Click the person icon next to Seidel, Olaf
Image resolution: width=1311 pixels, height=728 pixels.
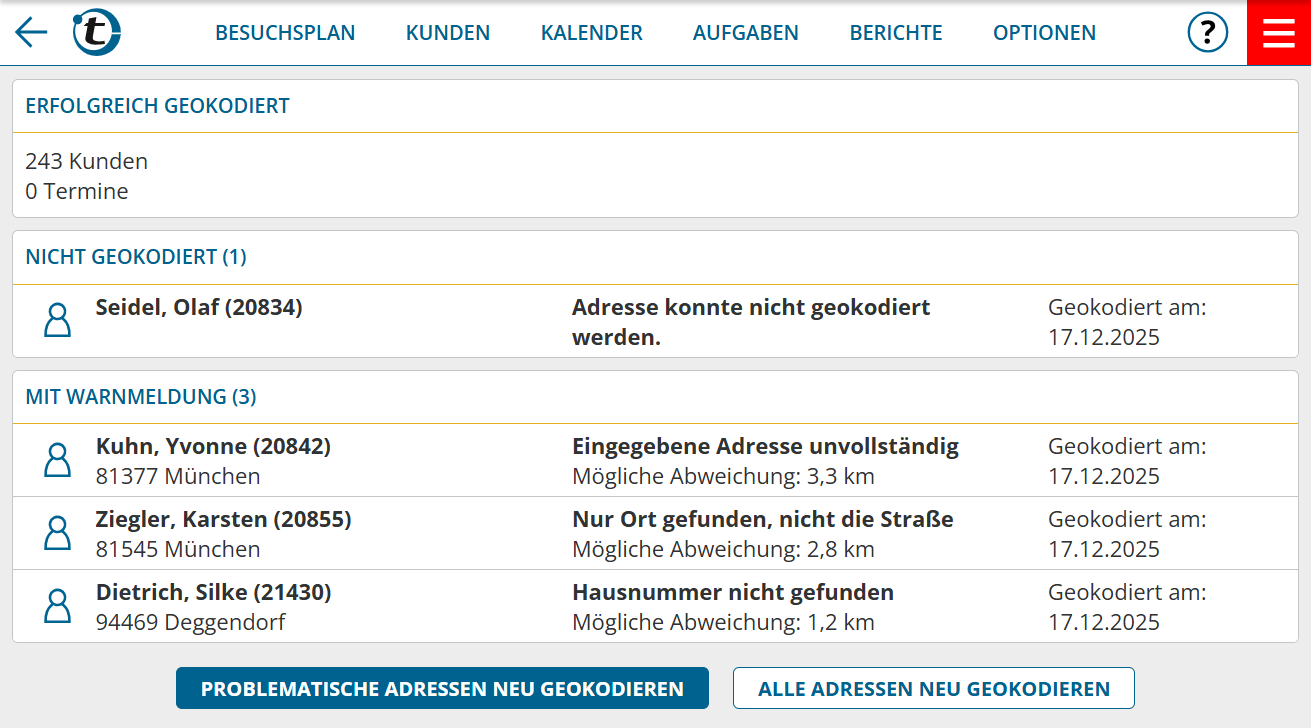point(57,320)
